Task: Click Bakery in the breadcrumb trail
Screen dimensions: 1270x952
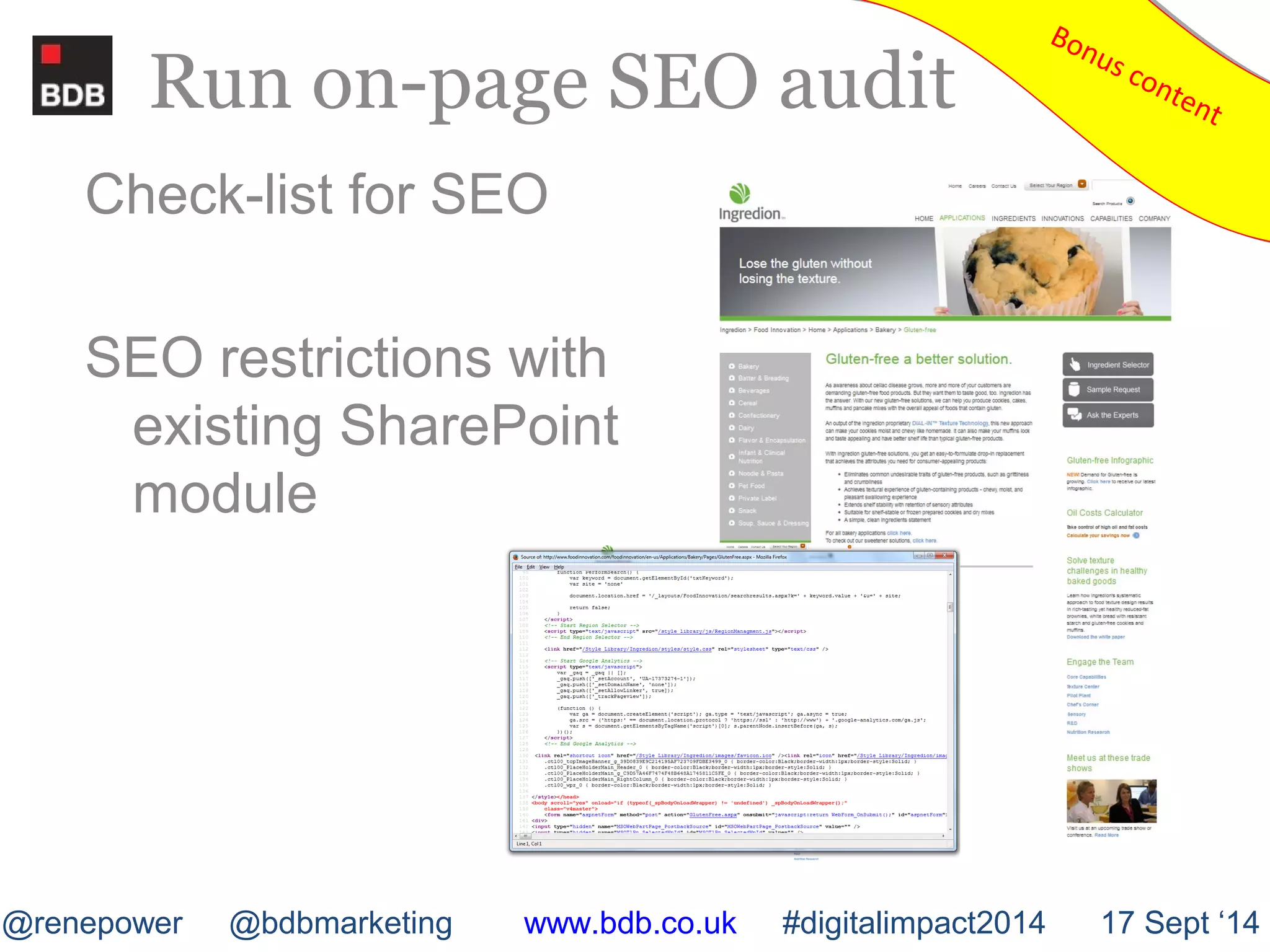Action: 885,330
